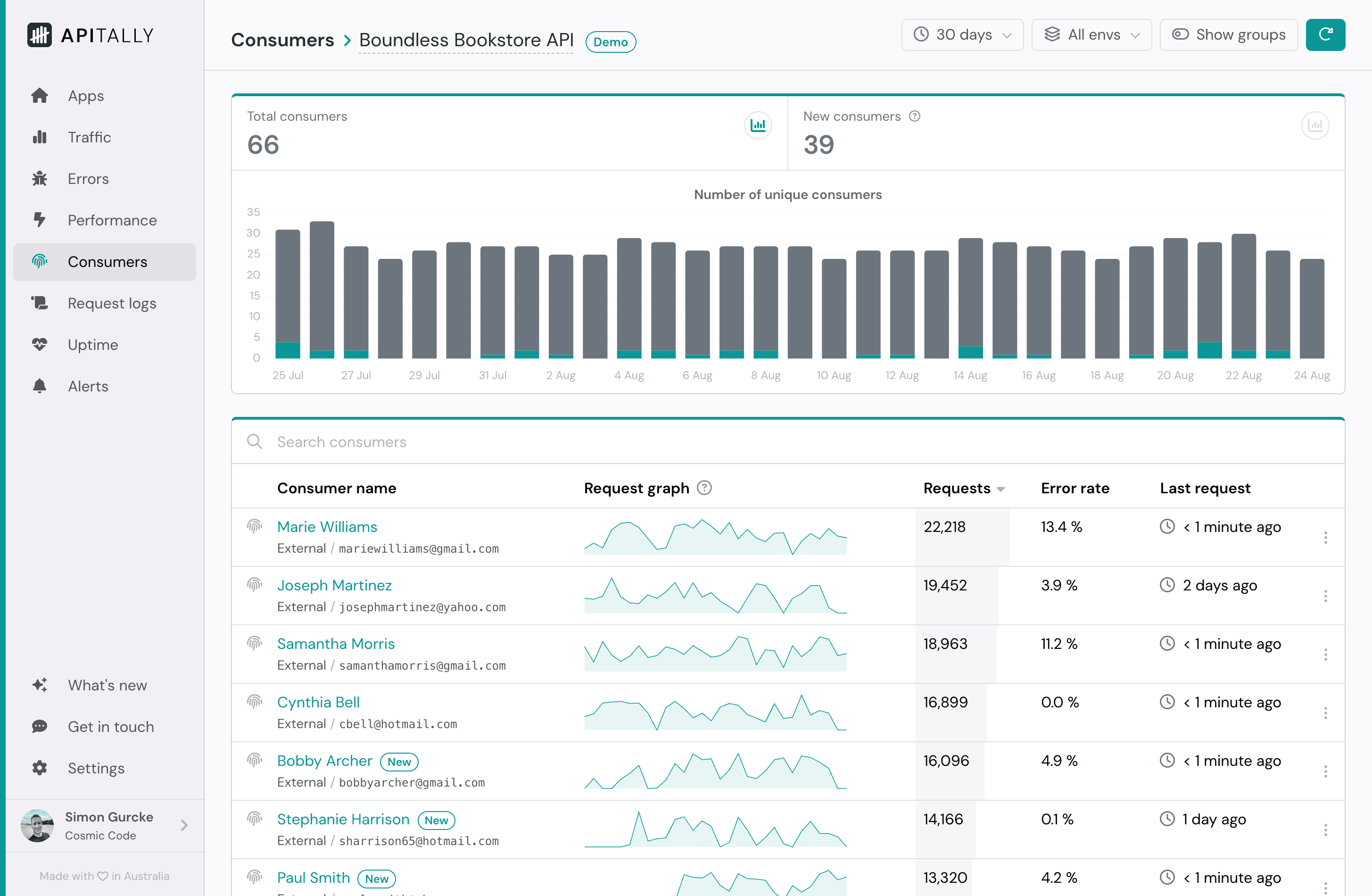The image size is (1372, 896).
Task: Click fingerprint icon beside Marie Williams
Action: tap(254, 526)
